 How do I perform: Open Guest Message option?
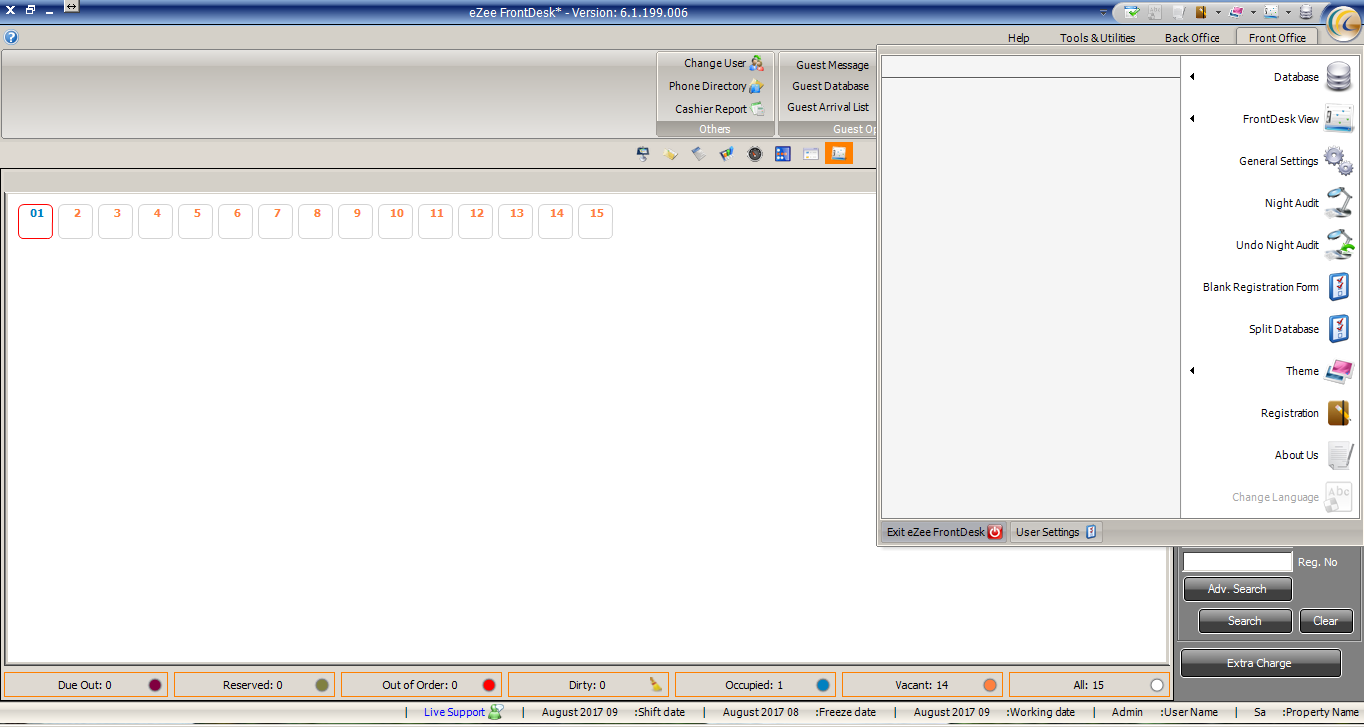pos(832,65)
